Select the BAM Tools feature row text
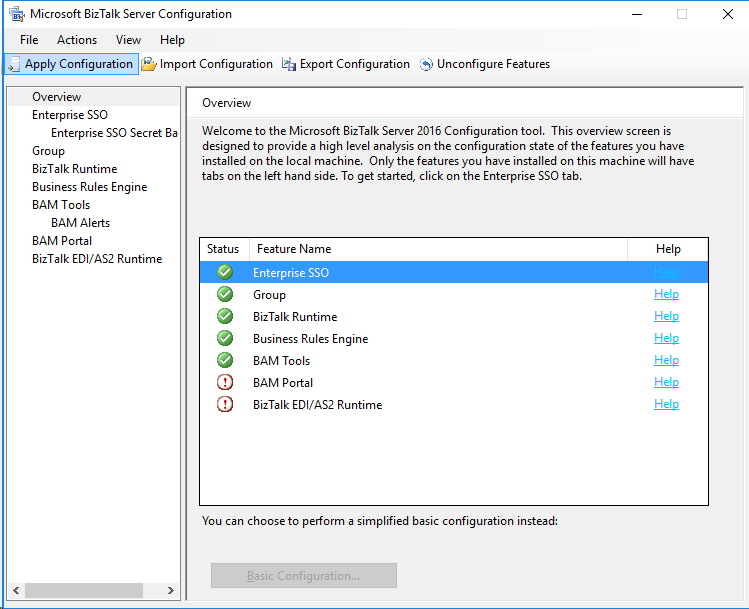 coord(281,361)
